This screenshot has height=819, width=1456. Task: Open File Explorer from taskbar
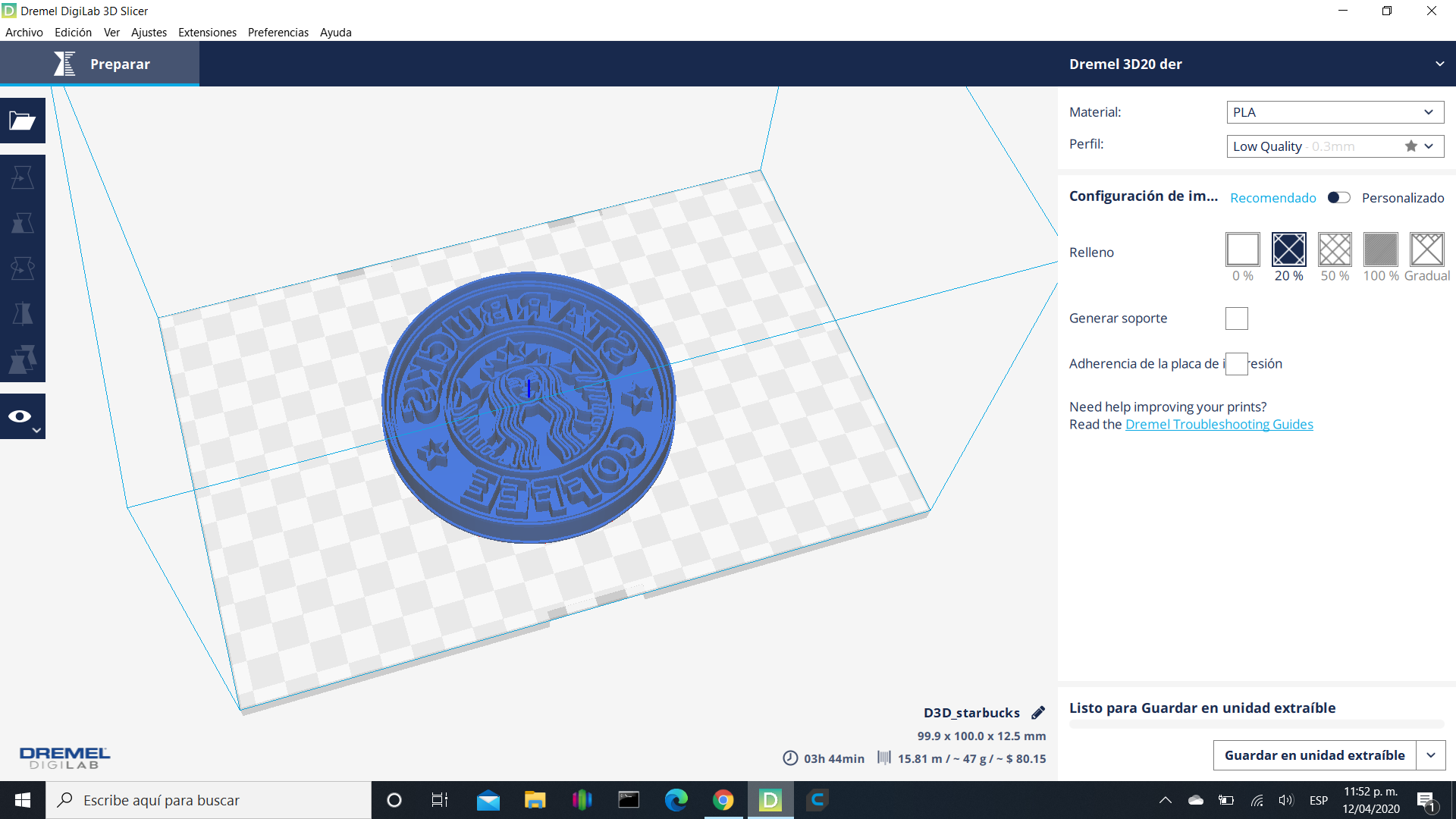point(535,800)
